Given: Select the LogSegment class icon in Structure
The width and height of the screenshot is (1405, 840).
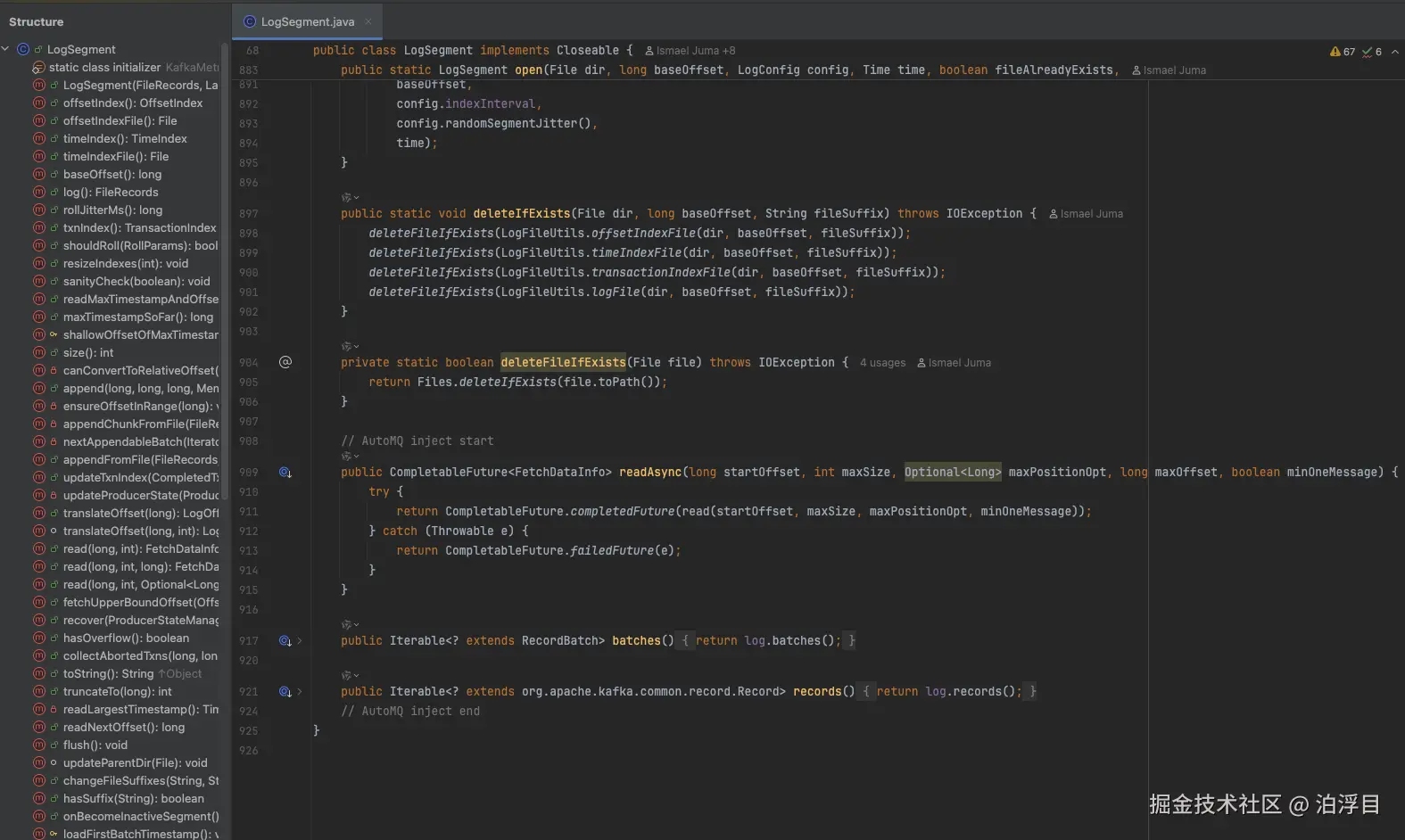Looking at the screenshot, I should click(x=23, y=50).
